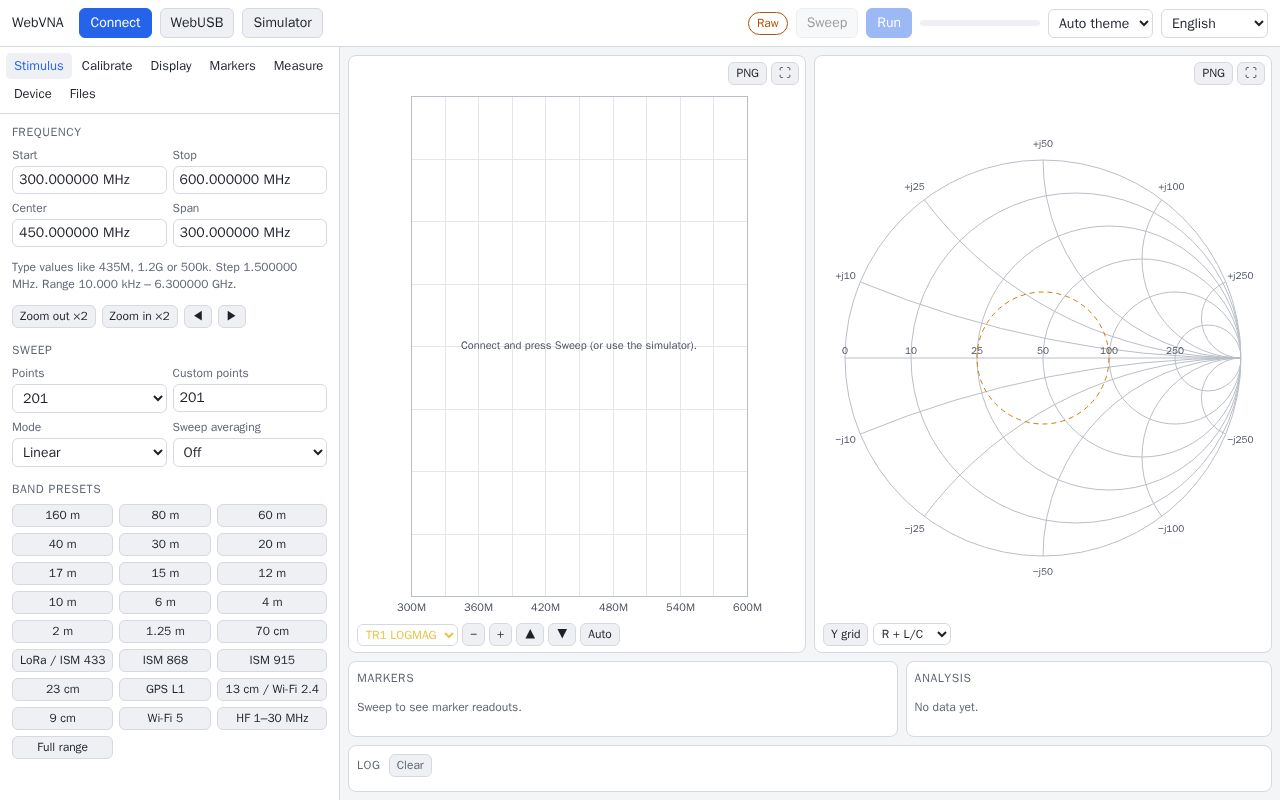Screen dimensions: 1280x800
Task: Switch to the Display tab
Action: click(x=171, y=66)
